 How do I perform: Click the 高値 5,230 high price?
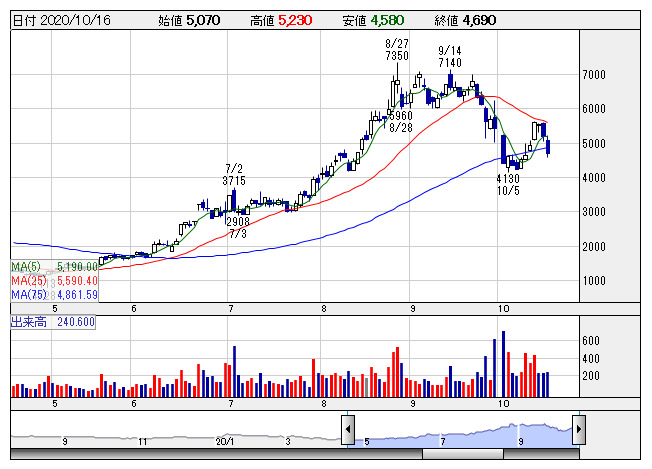tap(281, 20)
